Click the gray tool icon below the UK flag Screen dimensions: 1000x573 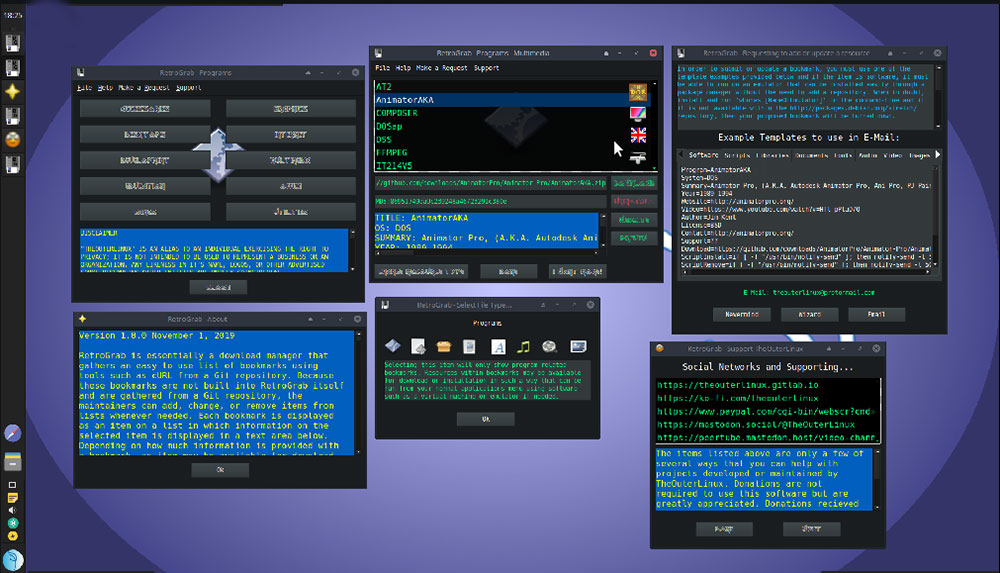coord(638,158)
